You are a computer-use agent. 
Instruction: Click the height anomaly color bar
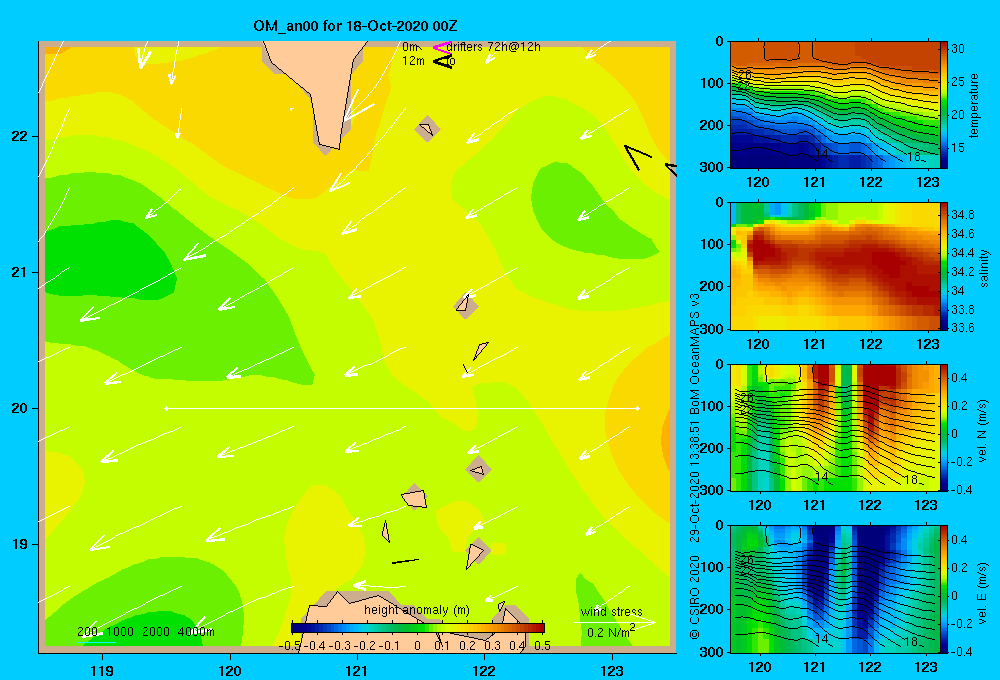(x=418, y=628)
